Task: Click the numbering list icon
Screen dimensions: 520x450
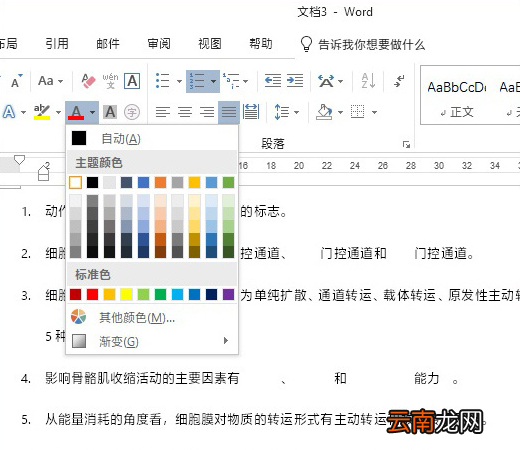Action: [x=197, y=81]
